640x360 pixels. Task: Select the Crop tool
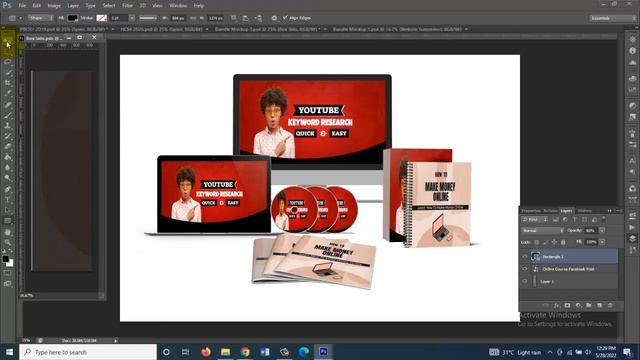8,83
